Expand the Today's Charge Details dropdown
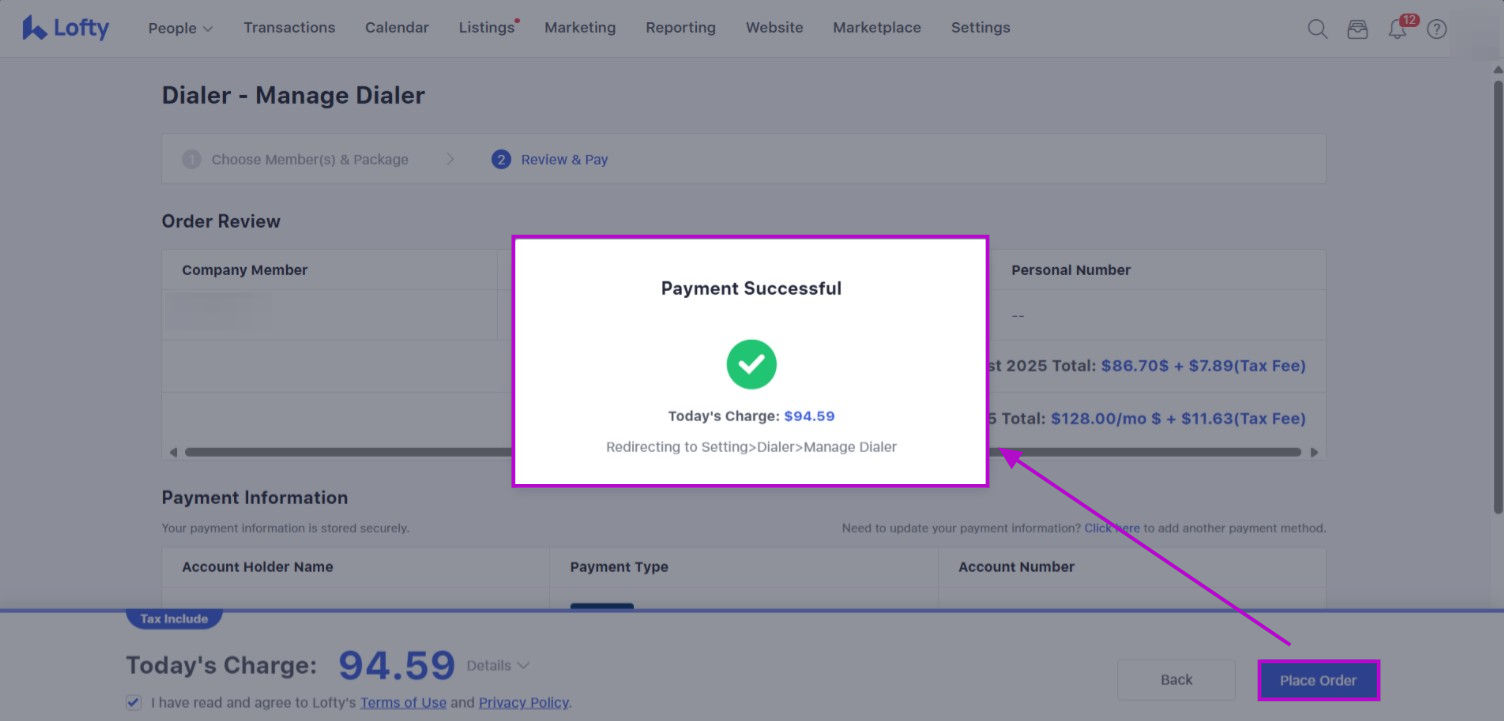 pos(497,665)
